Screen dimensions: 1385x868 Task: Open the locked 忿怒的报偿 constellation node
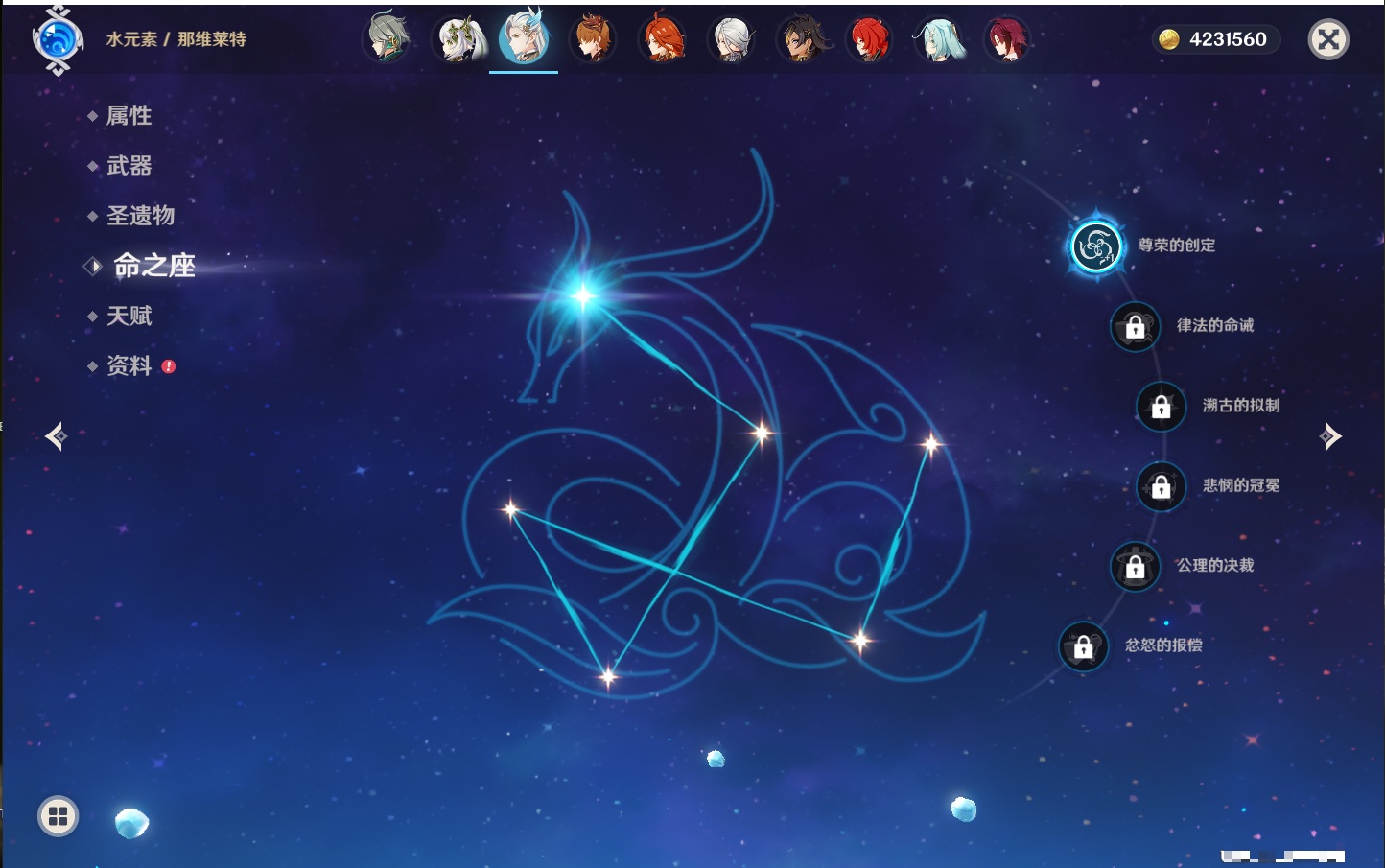(1083, 646)
